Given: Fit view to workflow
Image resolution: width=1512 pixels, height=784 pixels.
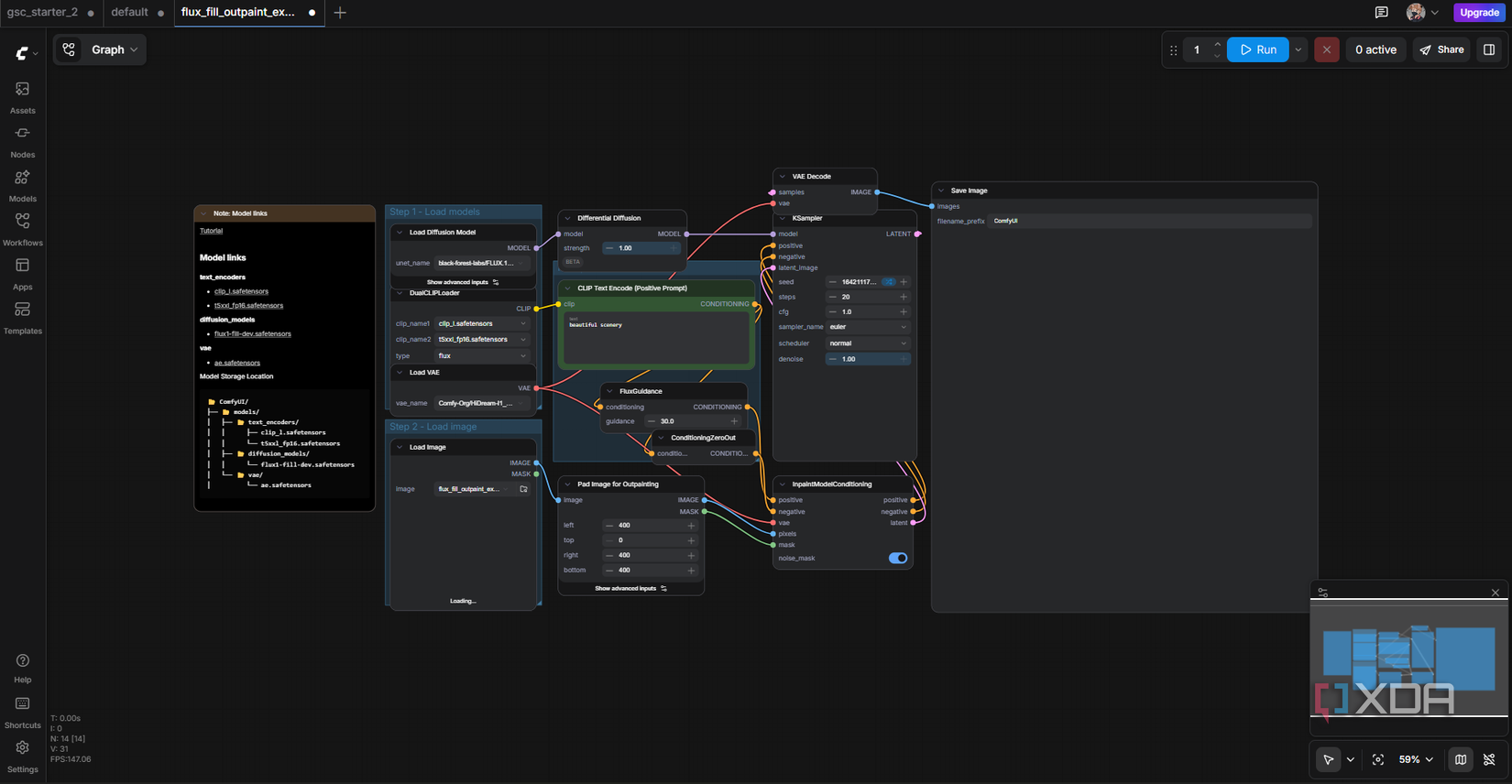Looking at the screenshot, I should (x=1377, y=759).
